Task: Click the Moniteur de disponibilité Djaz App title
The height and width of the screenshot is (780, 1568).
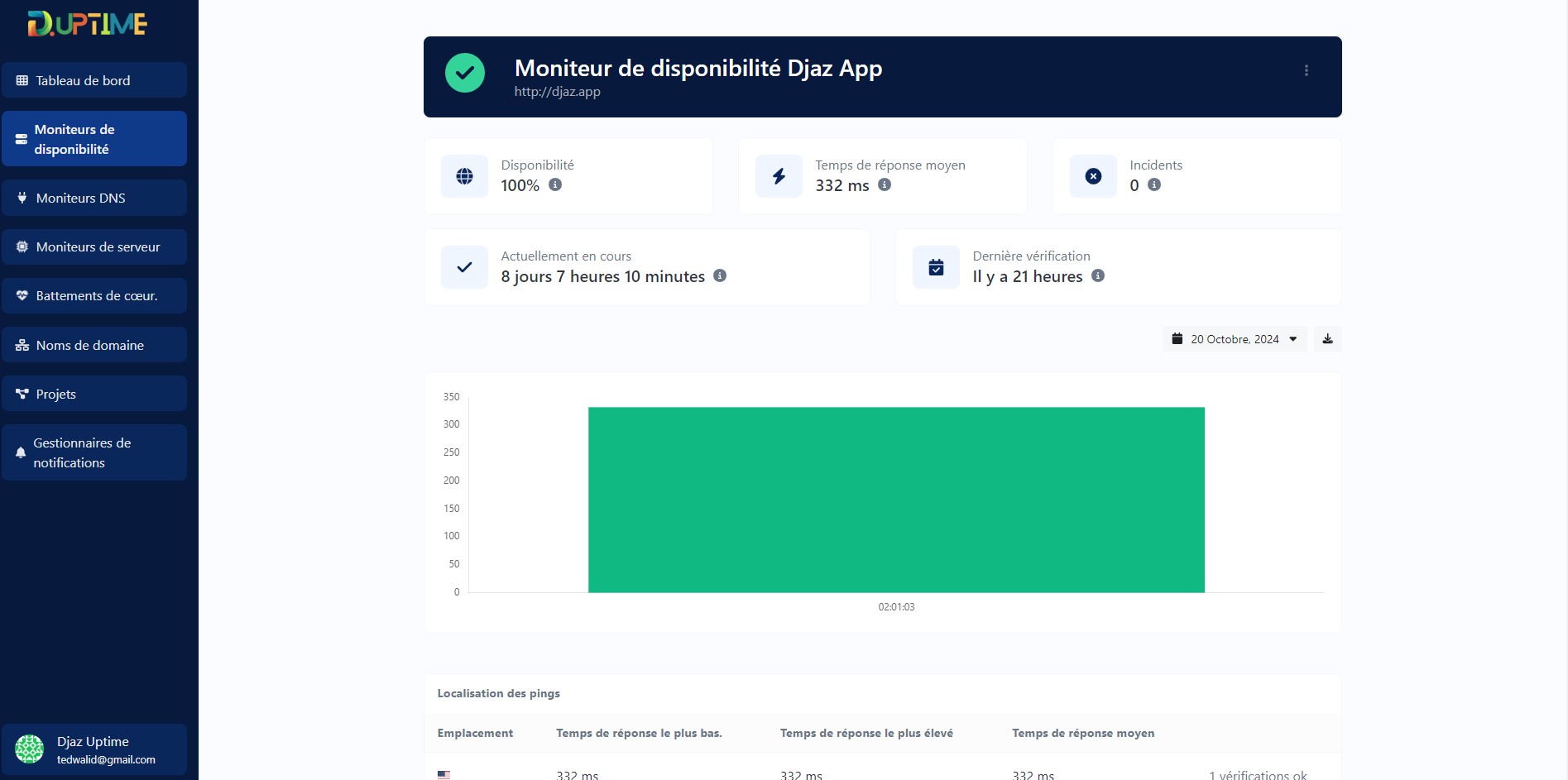Action: point(698,68)
